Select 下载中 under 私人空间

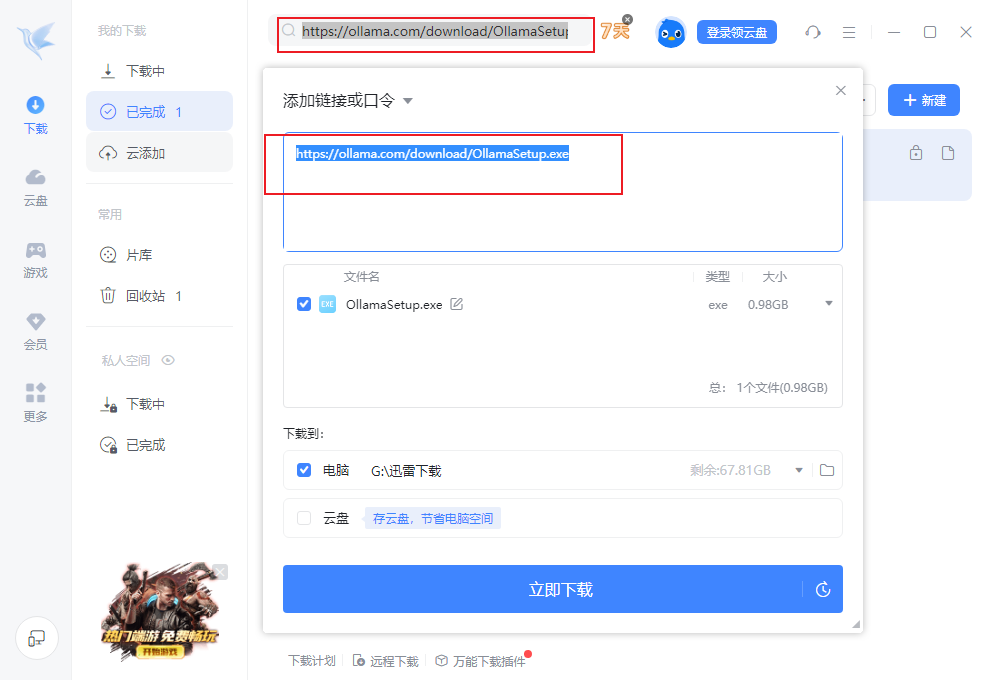159,404
